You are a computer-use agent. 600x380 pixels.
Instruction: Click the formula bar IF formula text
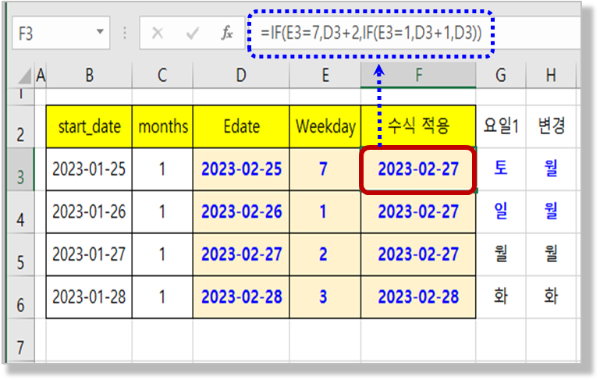click(x=371, y=33)
